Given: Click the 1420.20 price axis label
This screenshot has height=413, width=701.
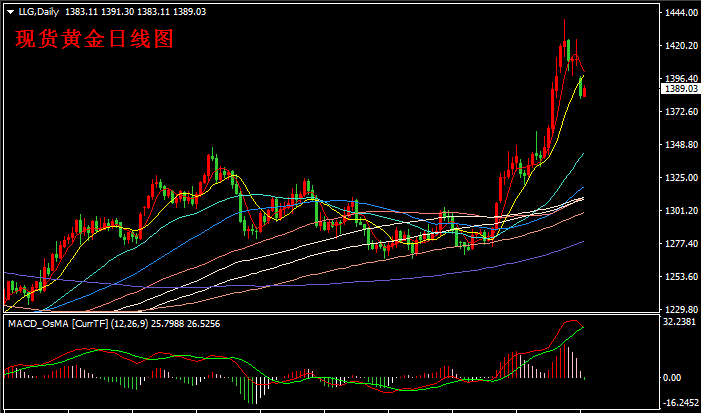Looking at the screenshot, I should [681, 46].
